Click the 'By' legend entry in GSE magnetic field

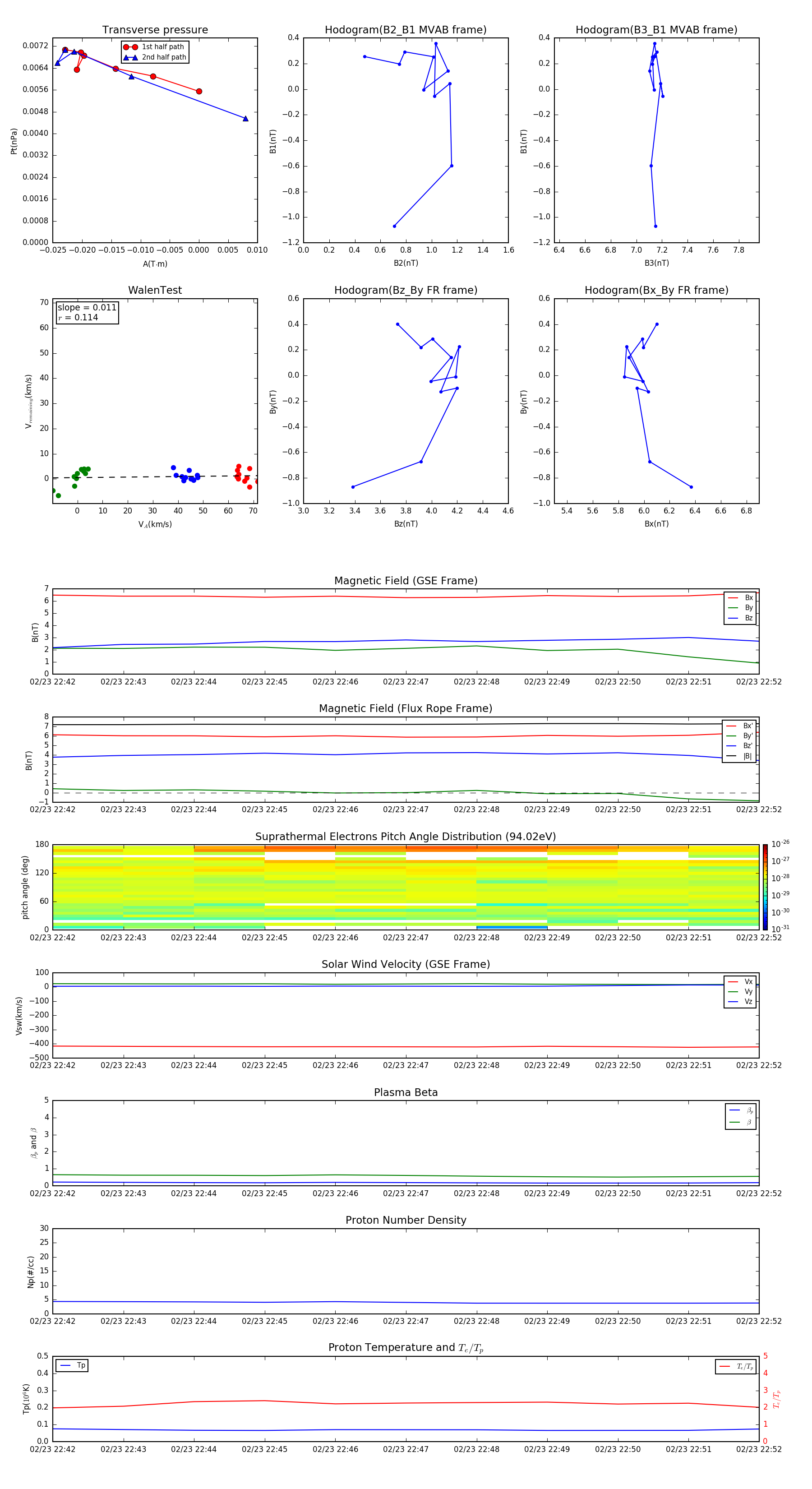(x=740, y=607)
